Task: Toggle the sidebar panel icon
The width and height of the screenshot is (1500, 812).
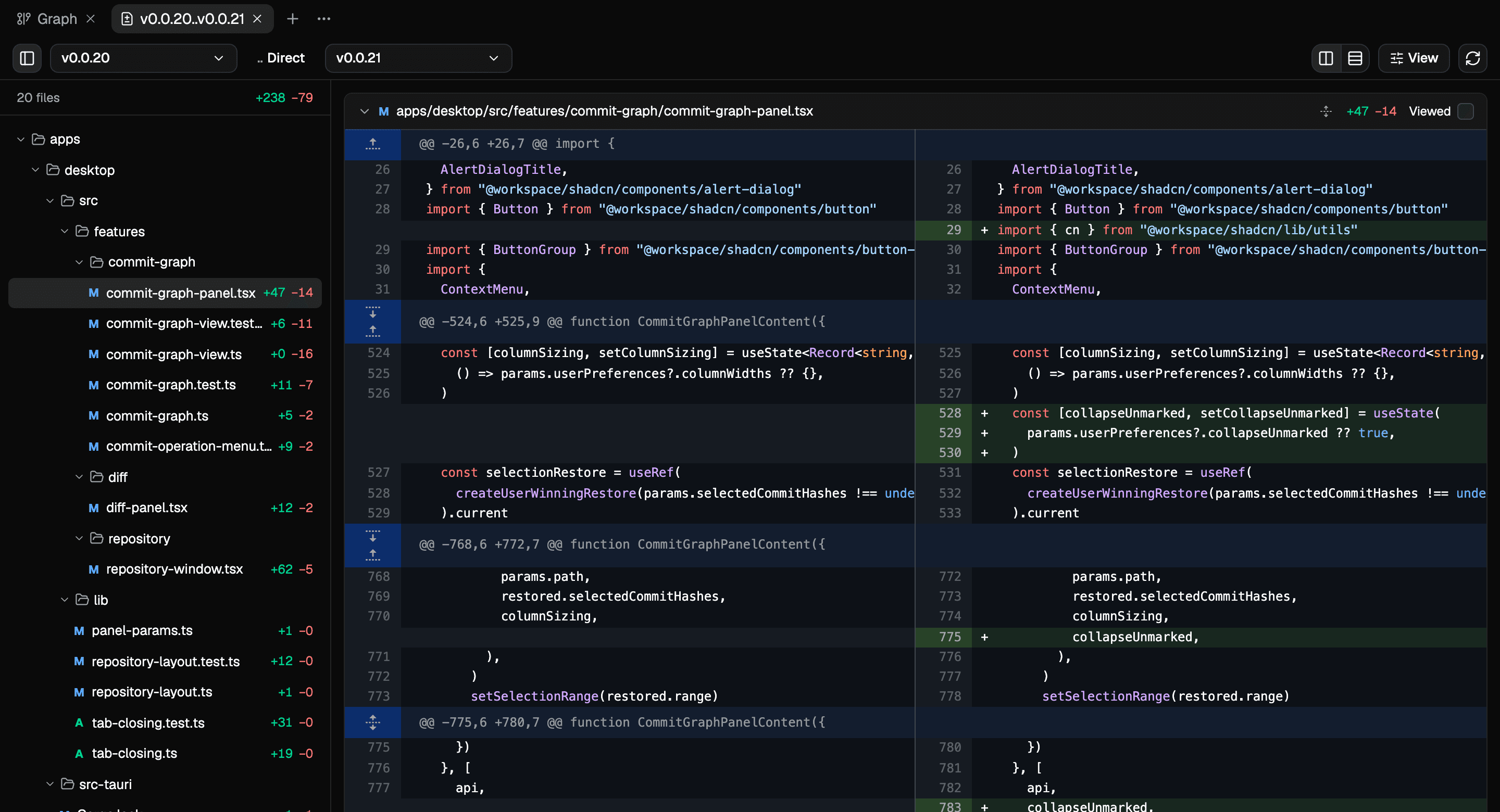Action: [x=27, y=58]
